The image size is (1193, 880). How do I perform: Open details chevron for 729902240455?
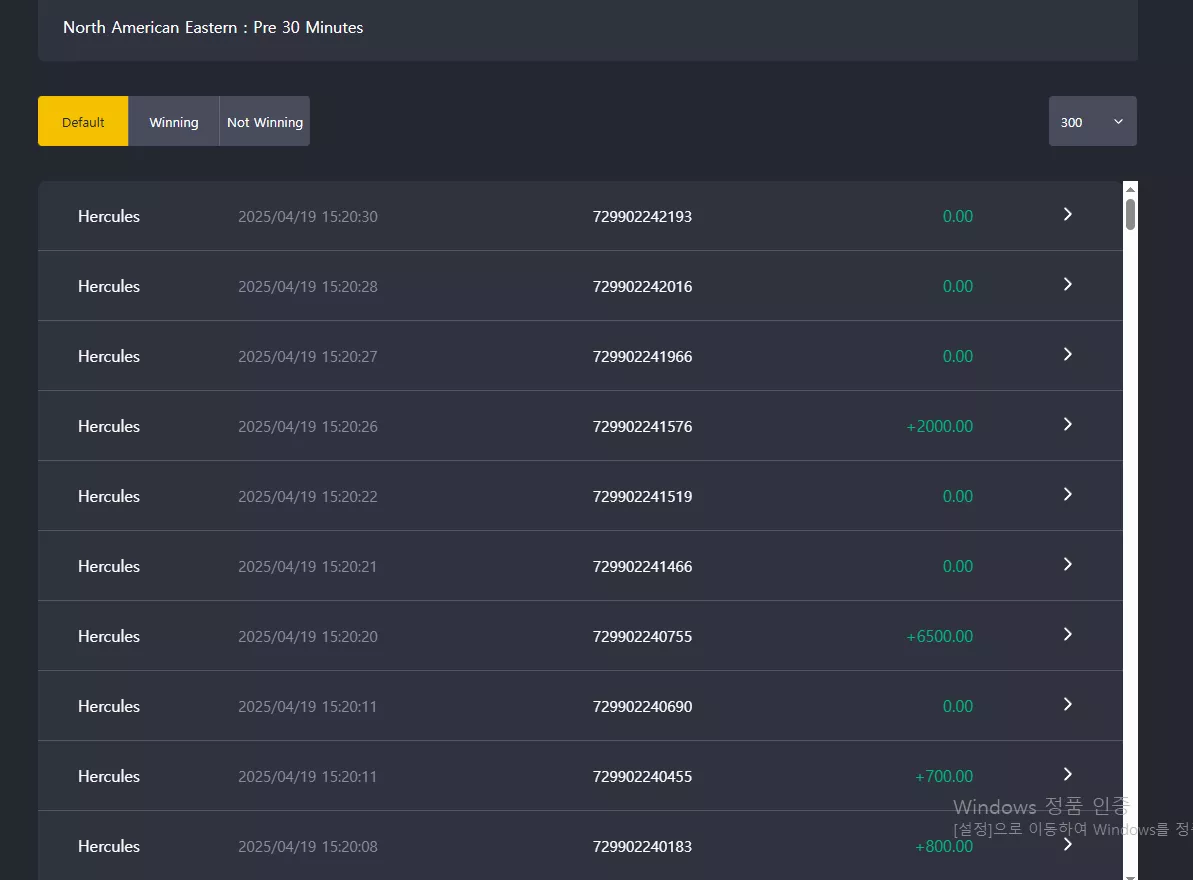point(1067,774)
